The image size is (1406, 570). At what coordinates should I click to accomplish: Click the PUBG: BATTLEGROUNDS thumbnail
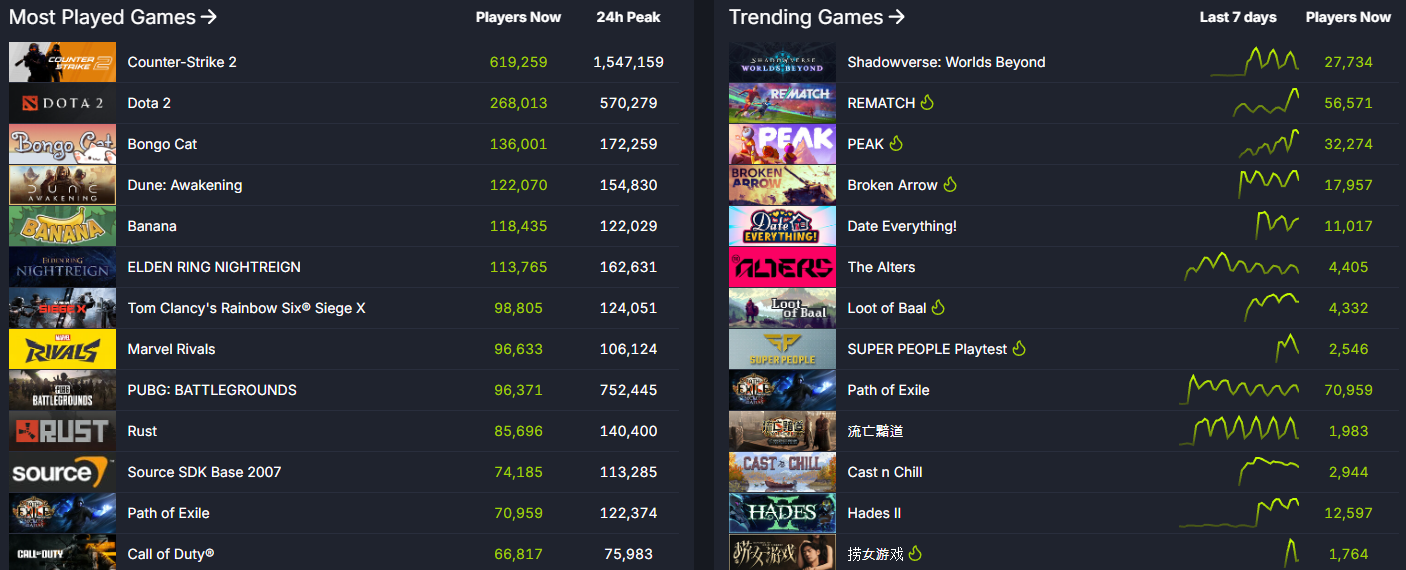(62, 390)
